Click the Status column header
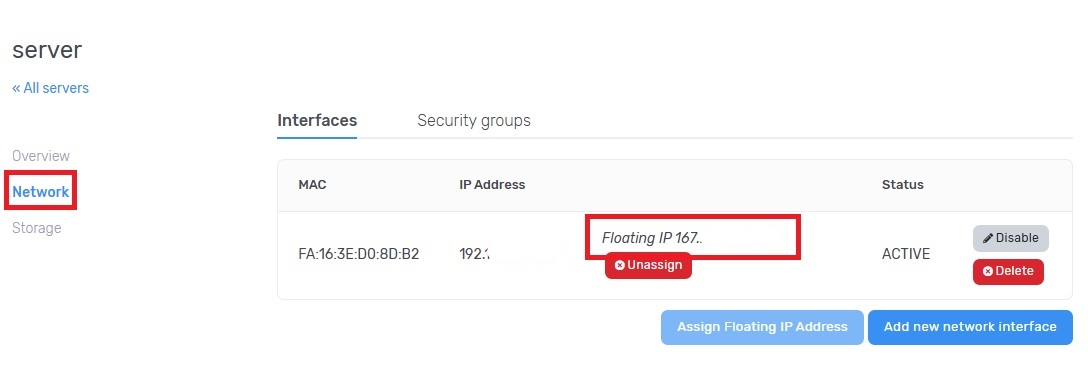The width and height of the screenshot is (1088, 365). tap(903, 185)
